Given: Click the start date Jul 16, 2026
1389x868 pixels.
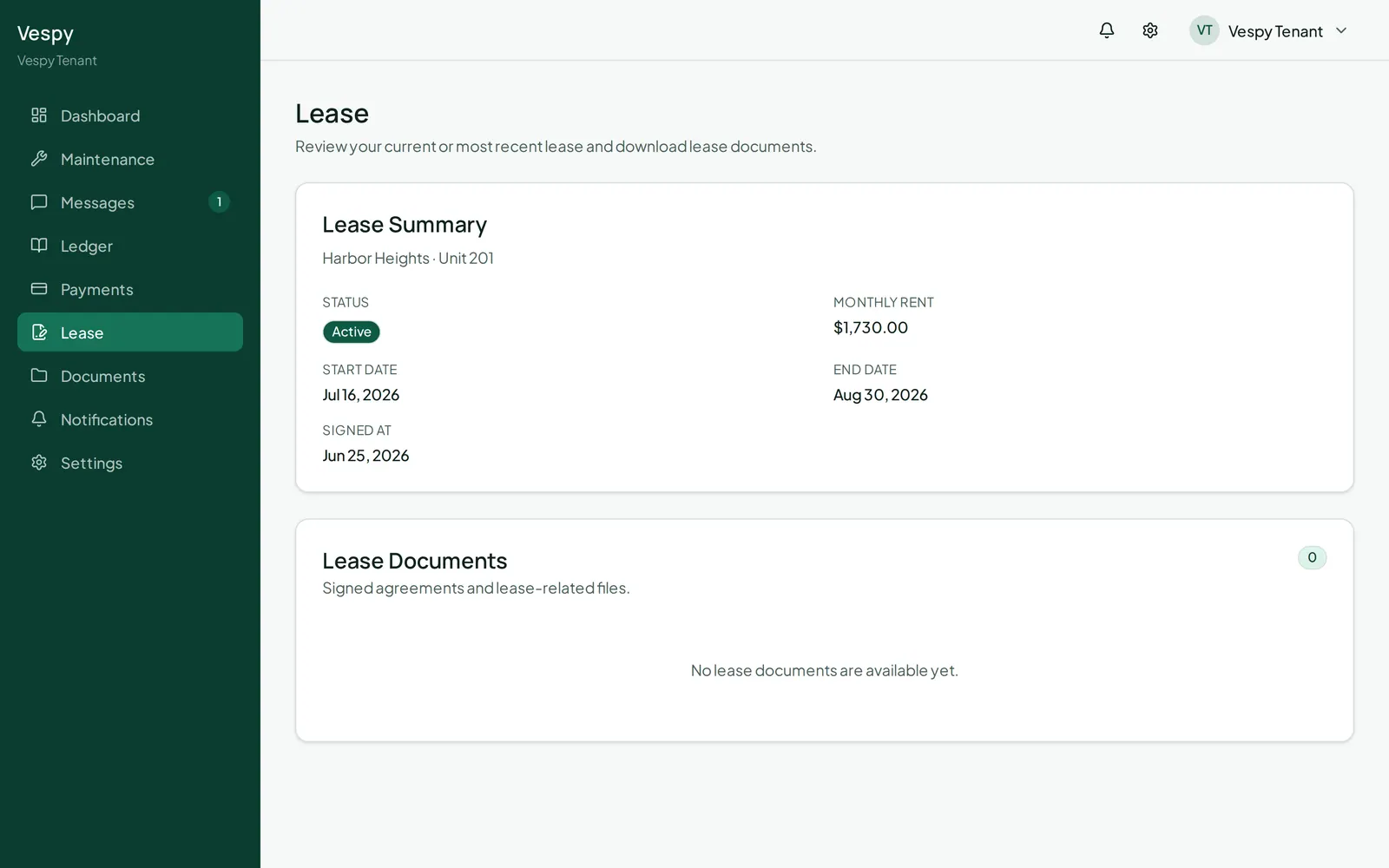Looking at the screenshot, I should coord(361,395).
